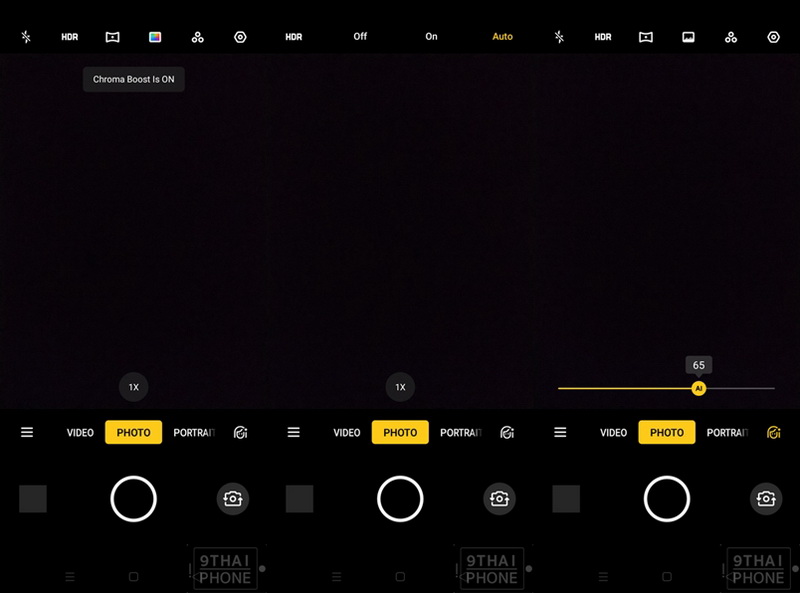Switch wide-angle lens in the beauty slider screen
This screenshot has width=800, height=593.
pos(645,37)
